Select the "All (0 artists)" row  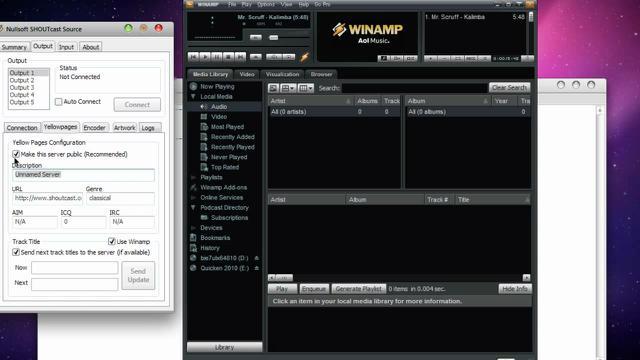[x=334, y=112]
